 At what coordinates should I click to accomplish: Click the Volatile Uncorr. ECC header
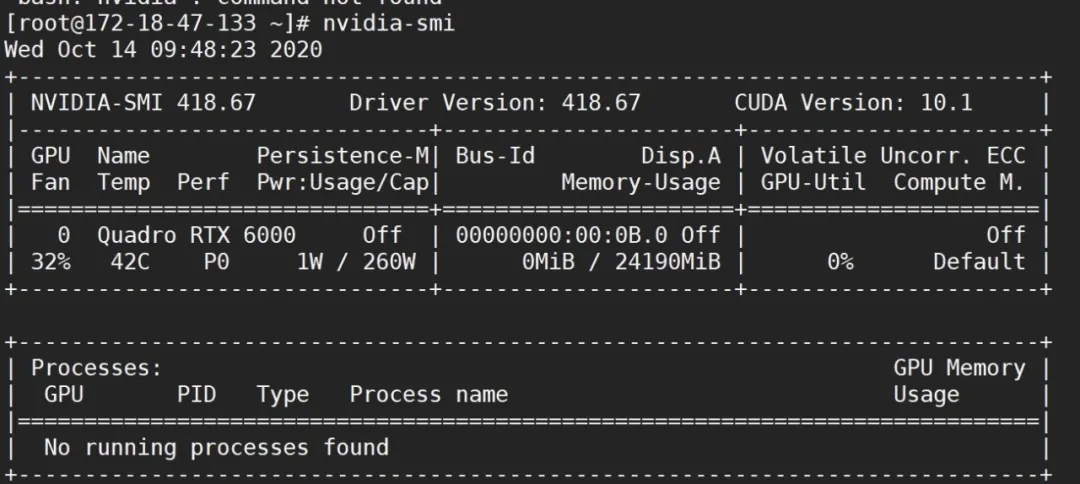tap(893, 156)
